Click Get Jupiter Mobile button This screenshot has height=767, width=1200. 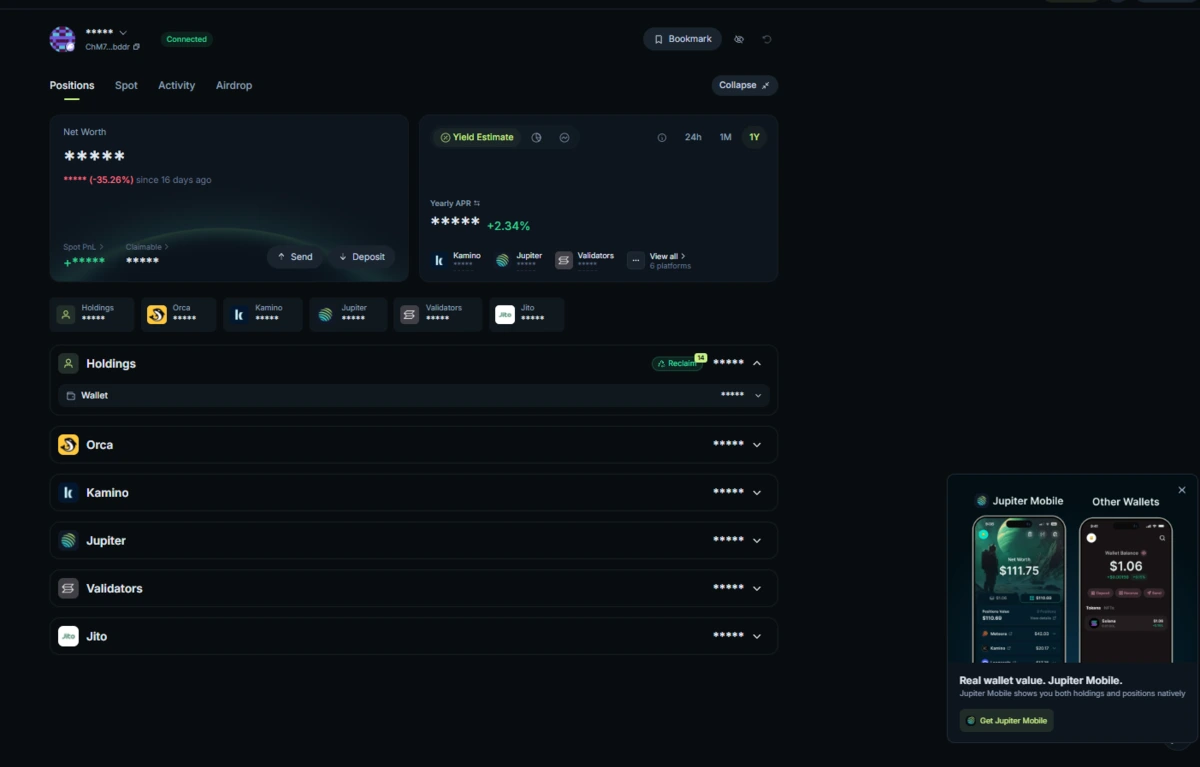pos(1007,721)
